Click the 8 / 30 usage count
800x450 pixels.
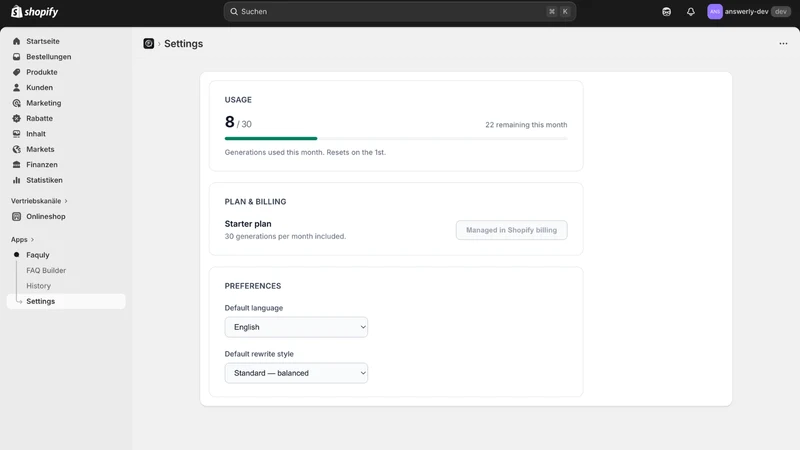[x=238, y=122]
